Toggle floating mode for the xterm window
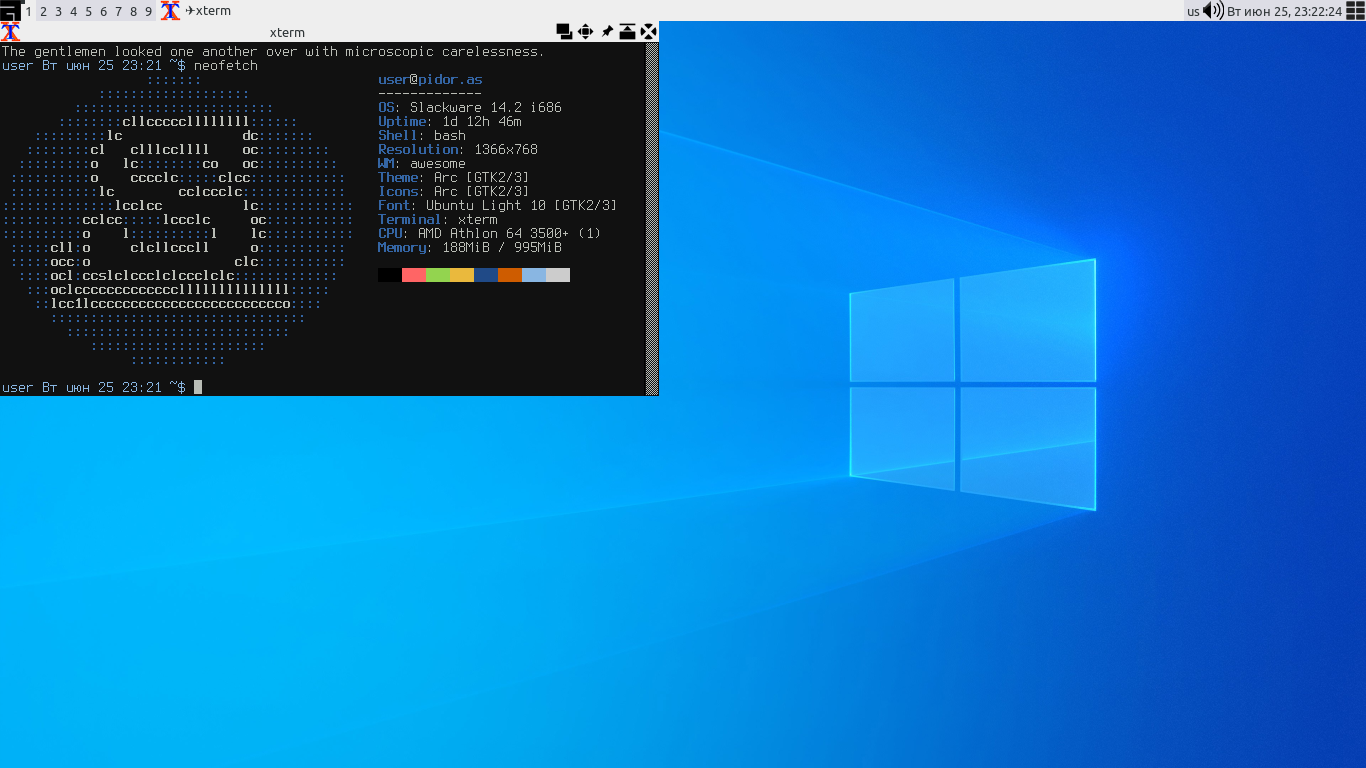This screenshot has width=1366, height=768. [x=564, y=32]
